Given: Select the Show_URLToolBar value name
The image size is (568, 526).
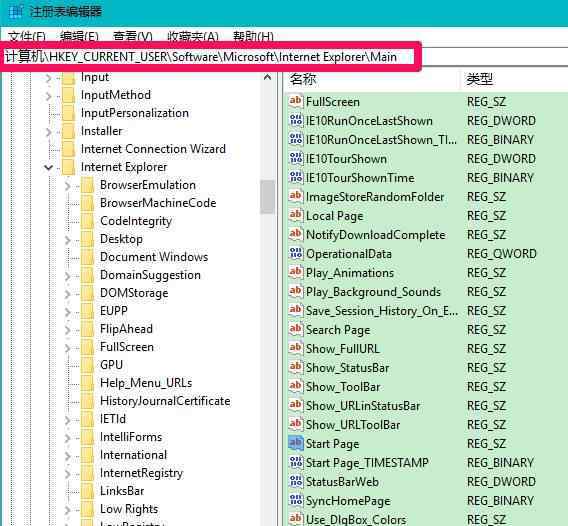Looking at the screenshot, I should click(353, 425).
